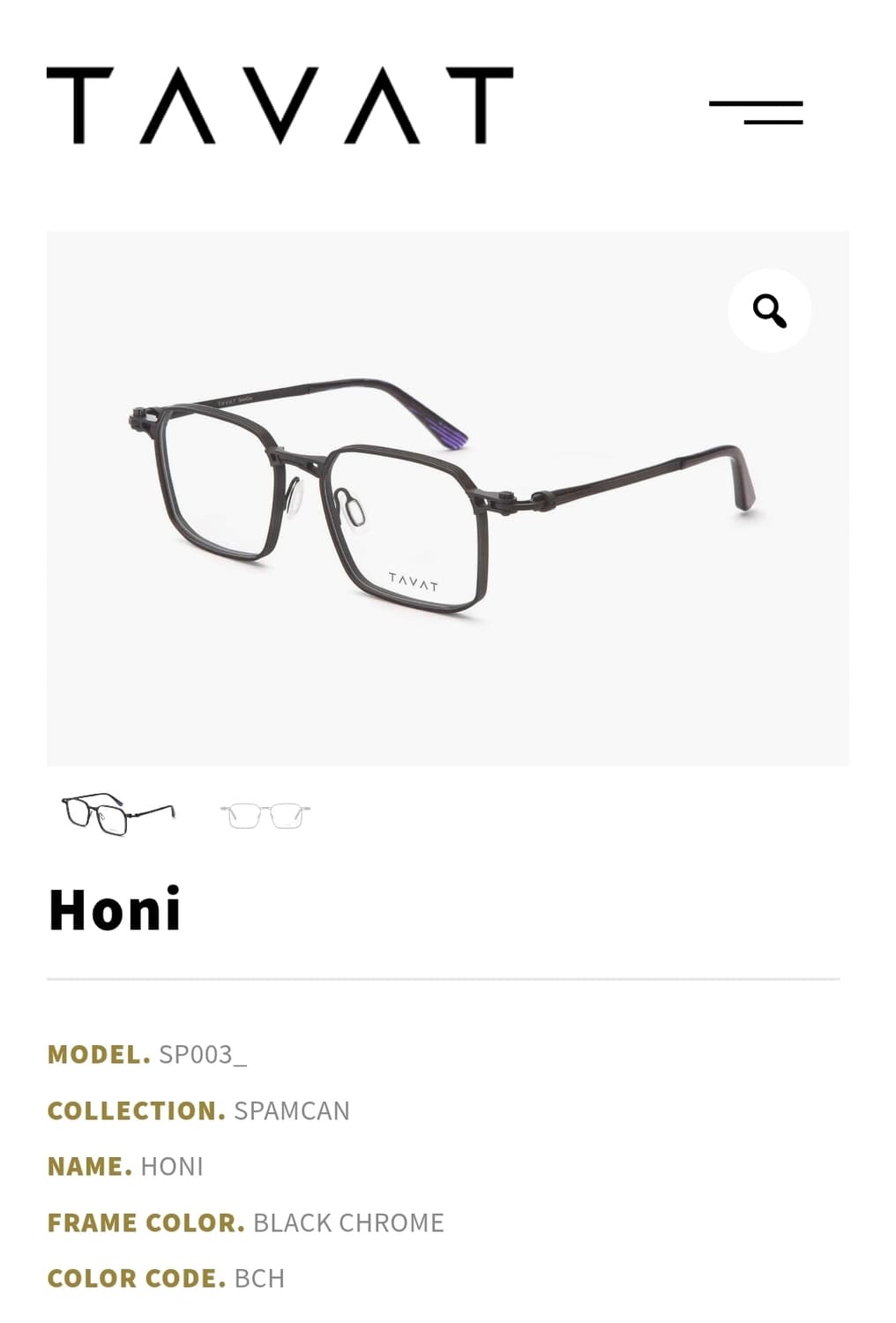
Task: Click the TAVAT engraving on the lens
Action: 413,581
